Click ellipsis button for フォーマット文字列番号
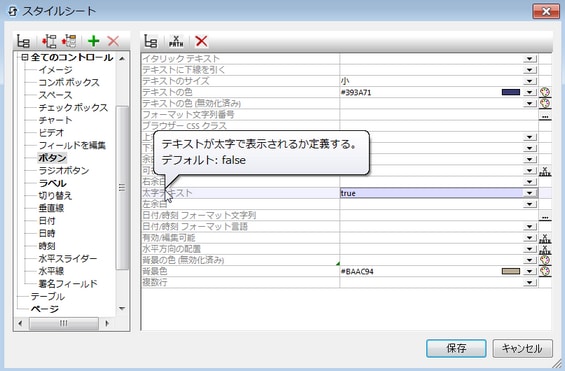565x371 pixels. click(545, 117)
